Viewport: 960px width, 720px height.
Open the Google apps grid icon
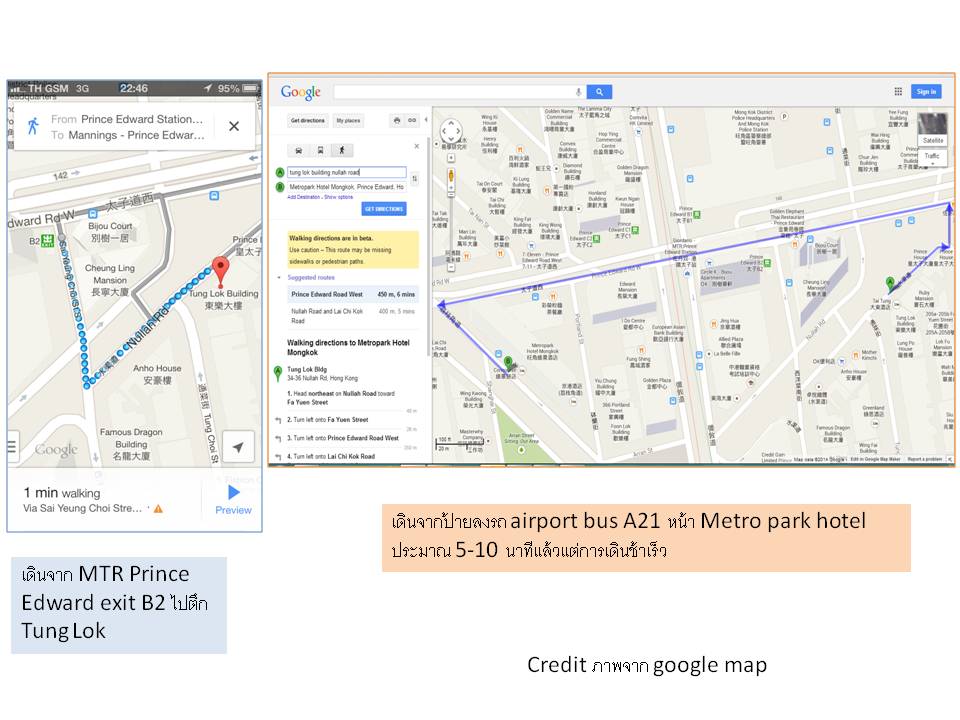[x=898, y=92]
